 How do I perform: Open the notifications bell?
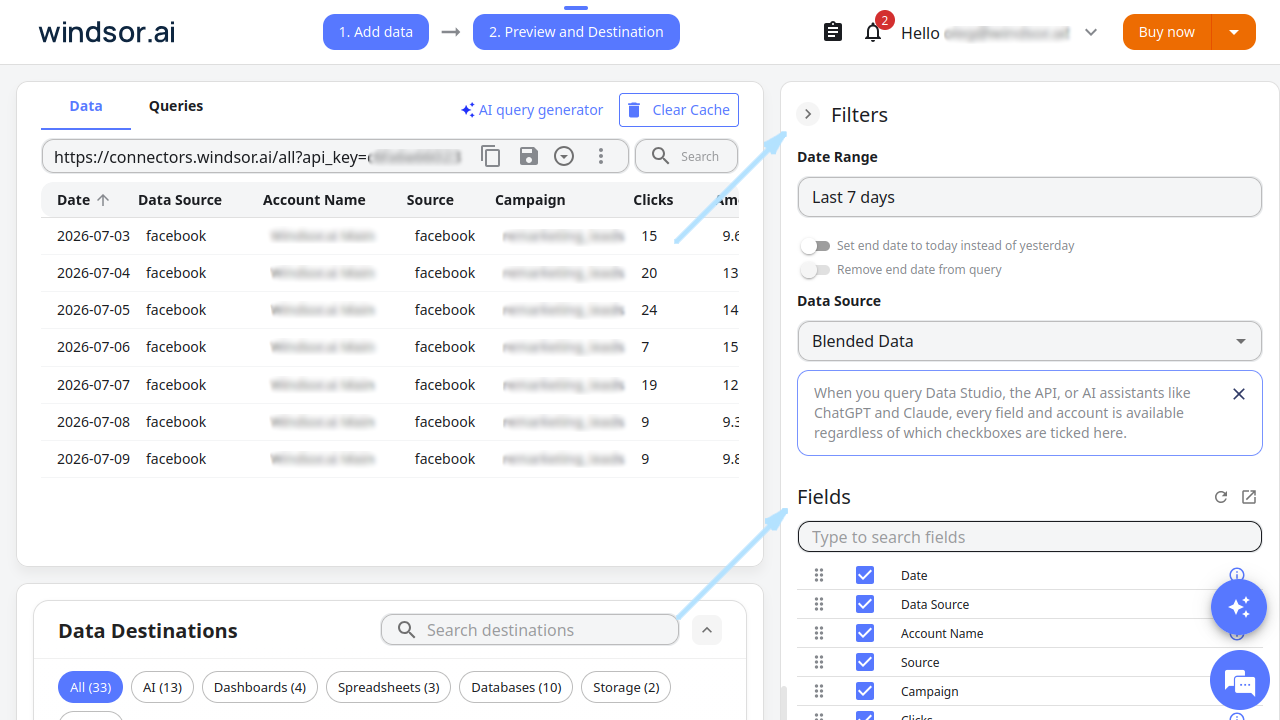[873, 32]
